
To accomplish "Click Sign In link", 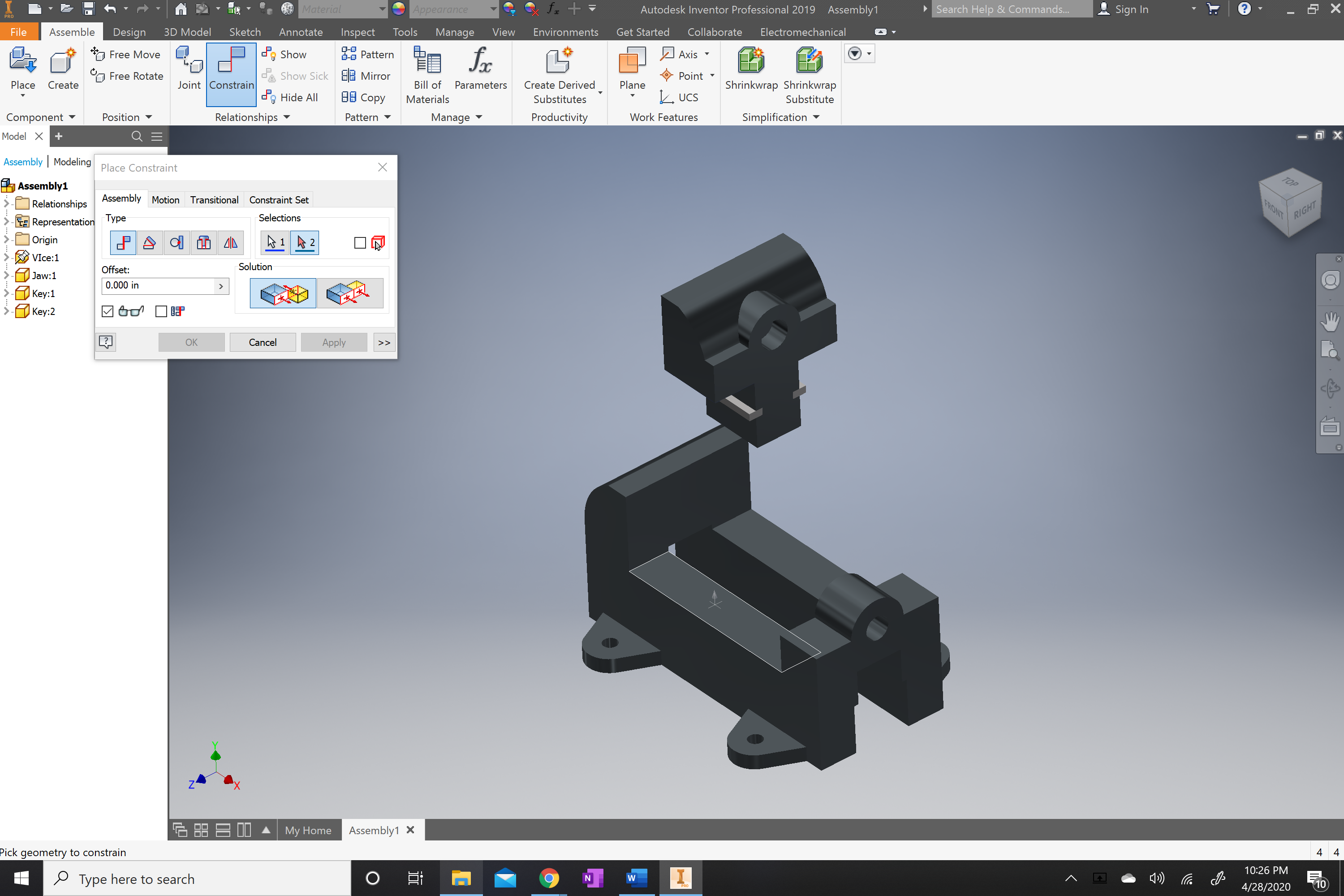I will 1123,9.
